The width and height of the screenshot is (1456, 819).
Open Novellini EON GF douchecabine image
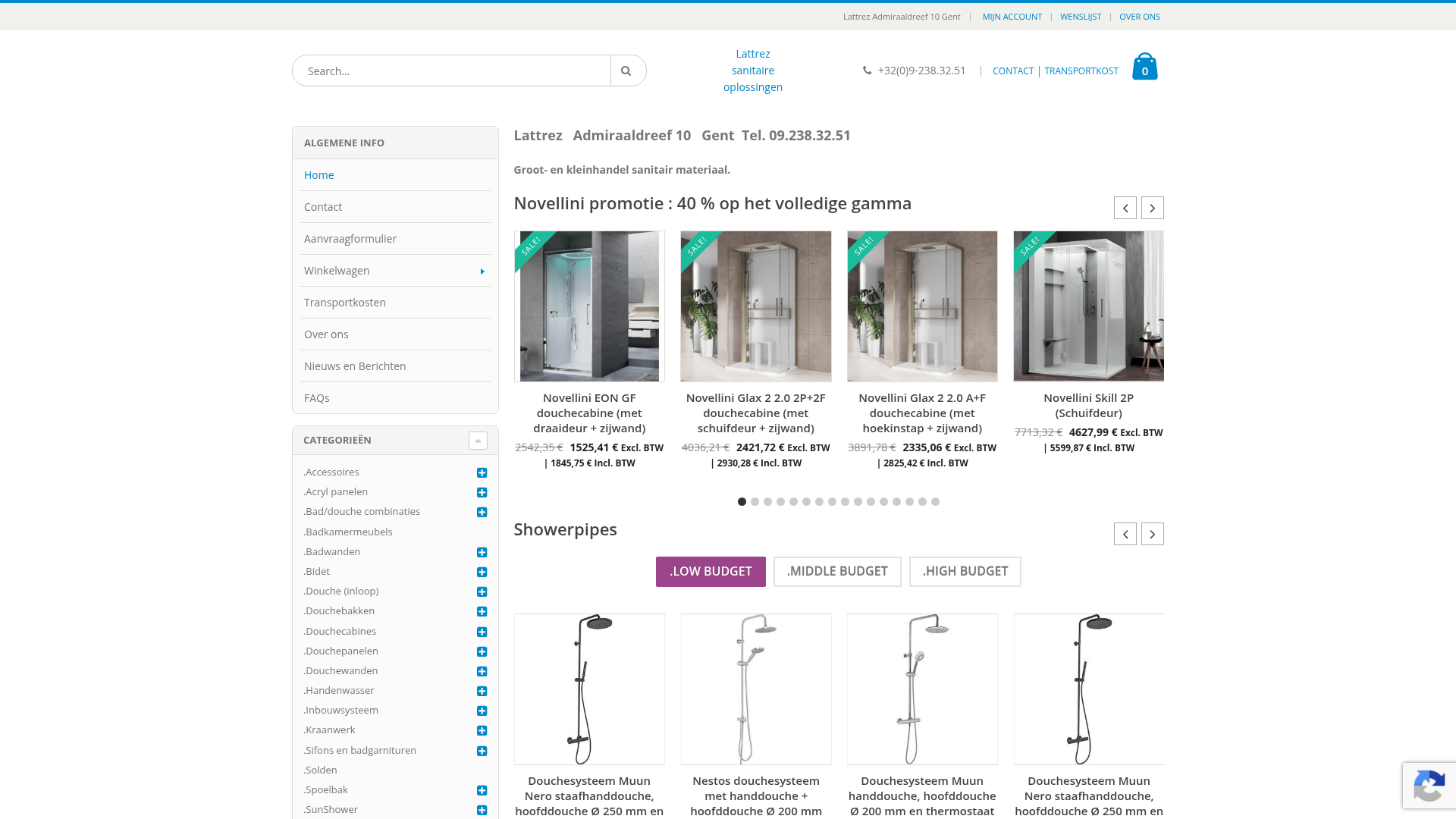point(589,306)
